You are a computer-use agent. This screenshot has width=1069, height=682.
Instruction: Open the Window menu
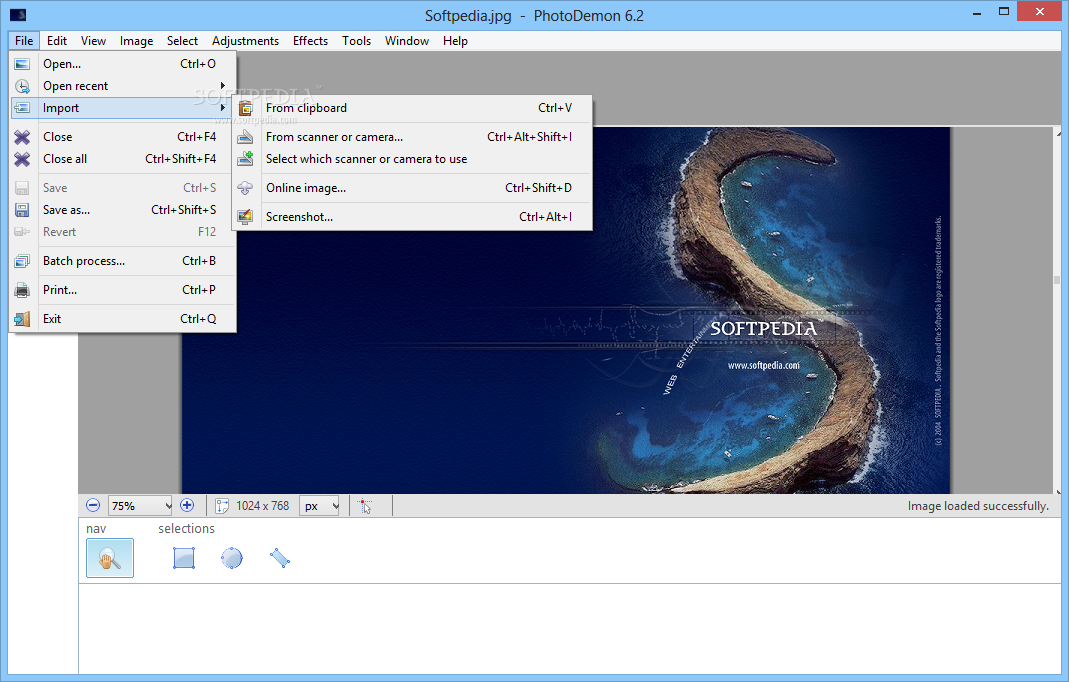point(406,41)
